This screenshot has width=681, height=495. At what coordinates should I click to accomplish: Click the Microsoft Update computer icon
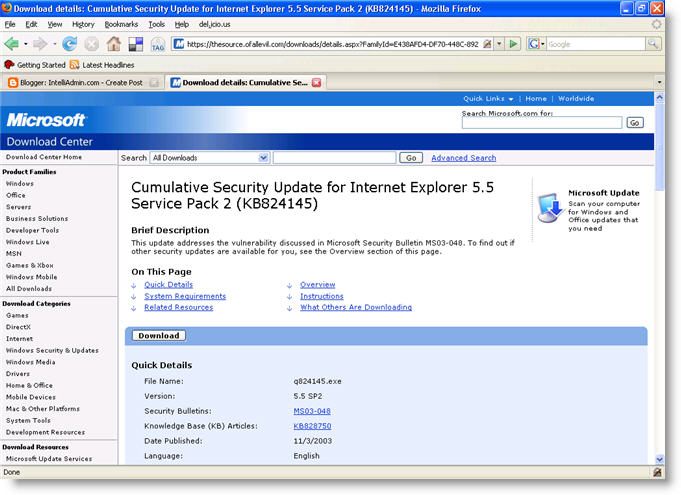(x=550, y=208)
